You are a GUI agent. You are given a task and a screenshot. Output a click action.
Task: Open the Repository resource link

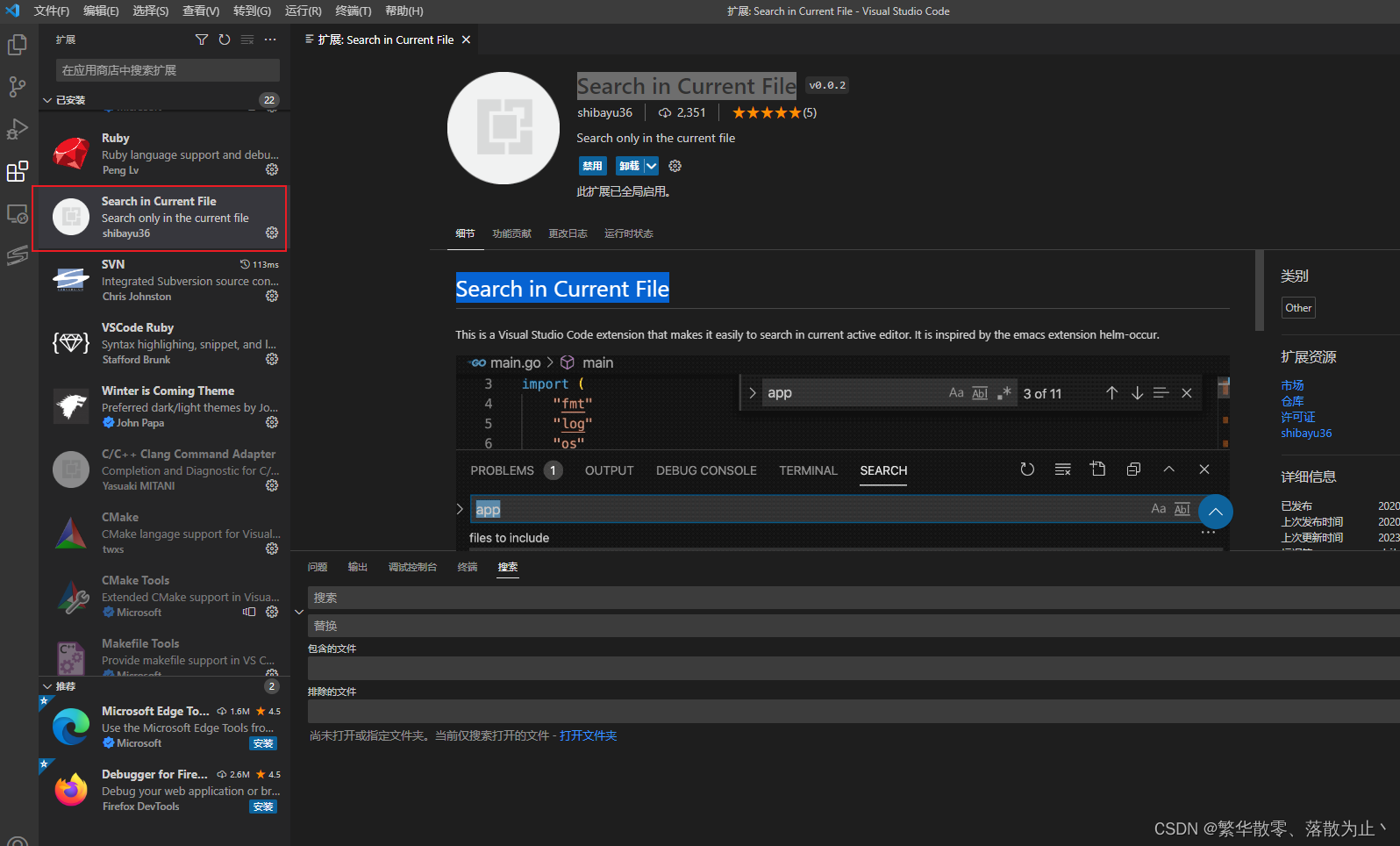(1292, 401)
